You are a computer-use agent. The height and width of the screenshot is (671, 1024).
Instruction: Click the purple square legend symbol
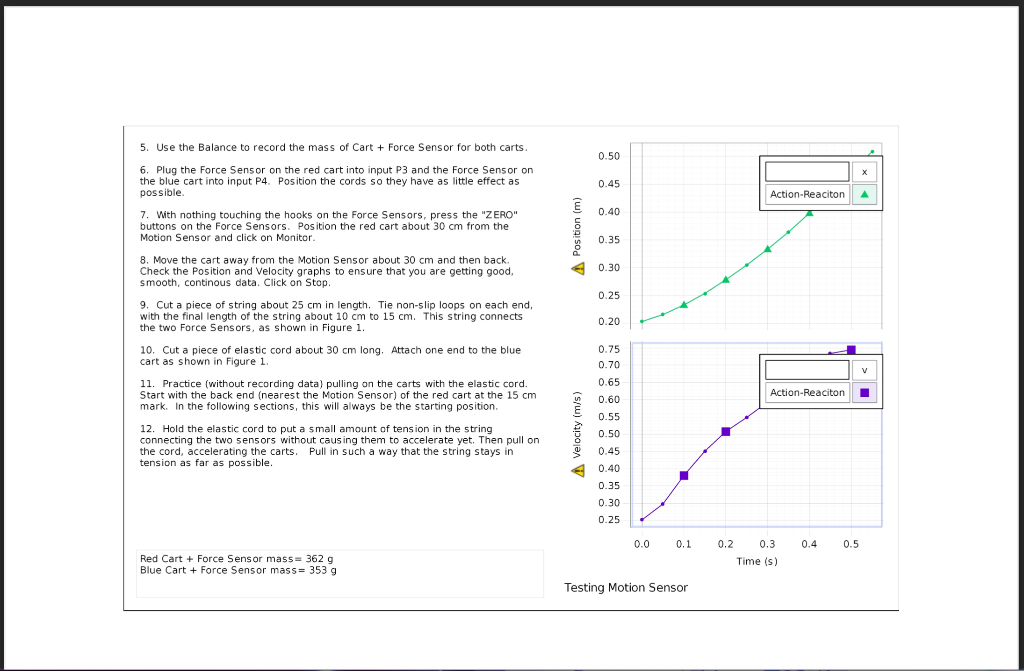865,393
